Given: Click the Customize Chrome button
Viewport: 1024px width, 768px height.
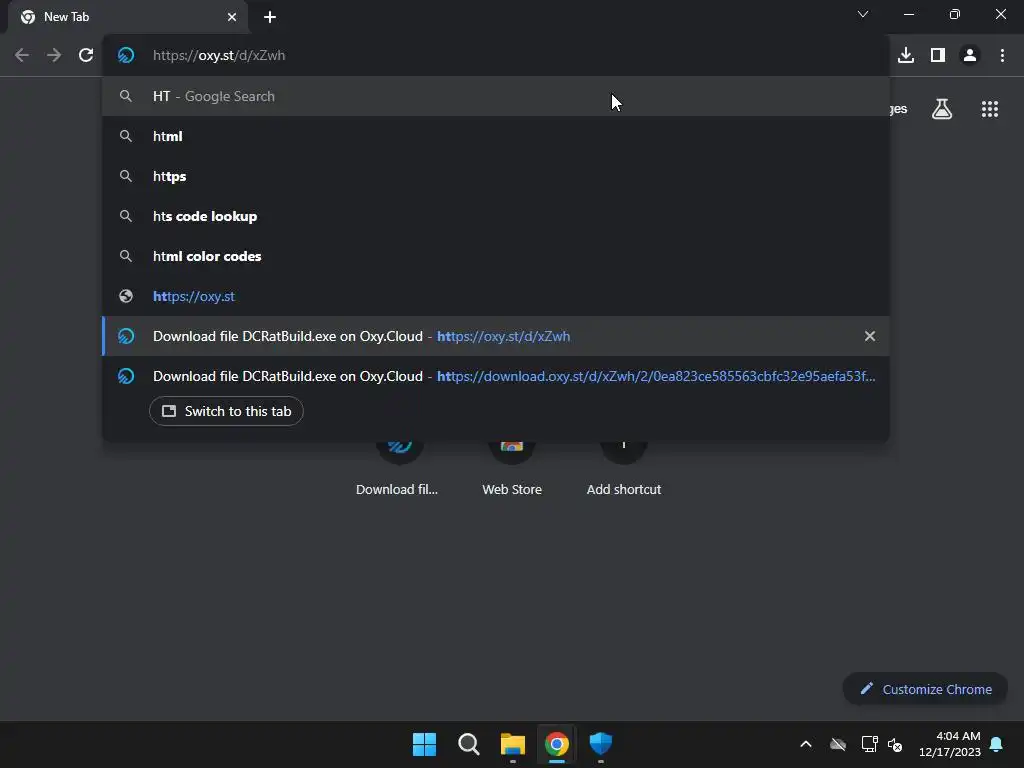Looking at the screenshot, I should click(x=925, y=689).
